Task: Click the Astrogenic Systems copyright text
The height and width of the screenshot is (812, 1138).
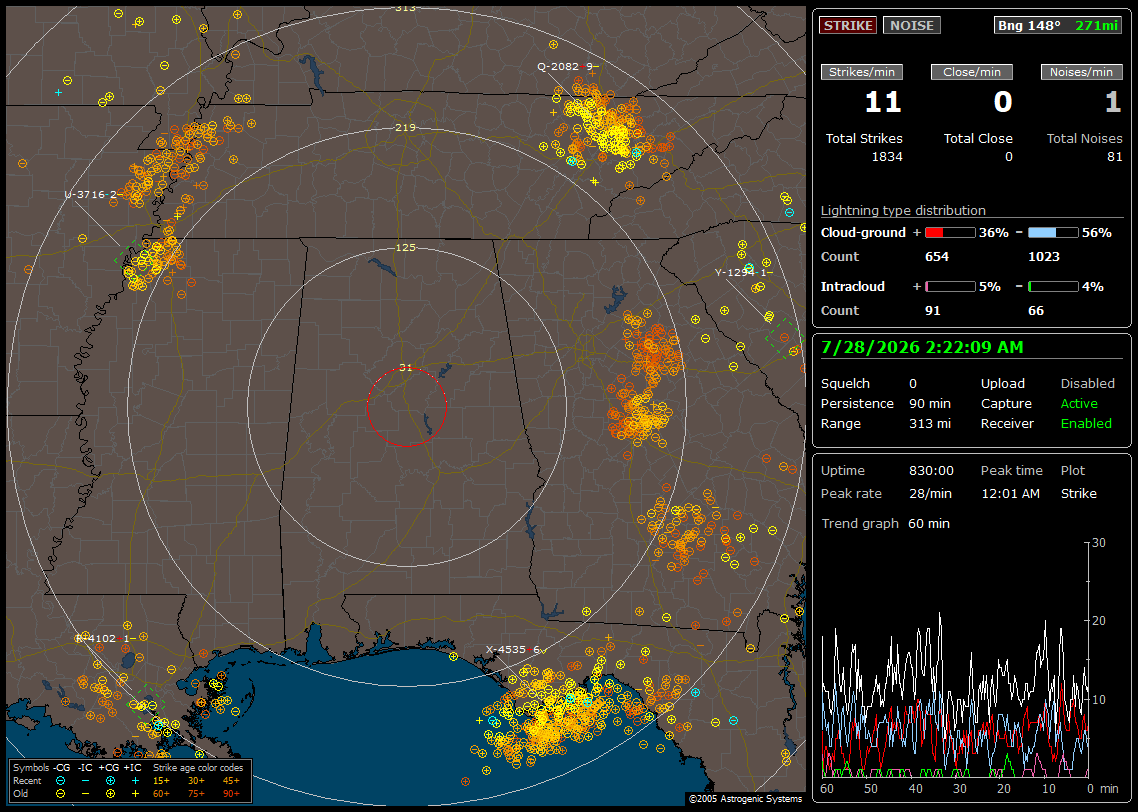Action: (x=745, y=799)
